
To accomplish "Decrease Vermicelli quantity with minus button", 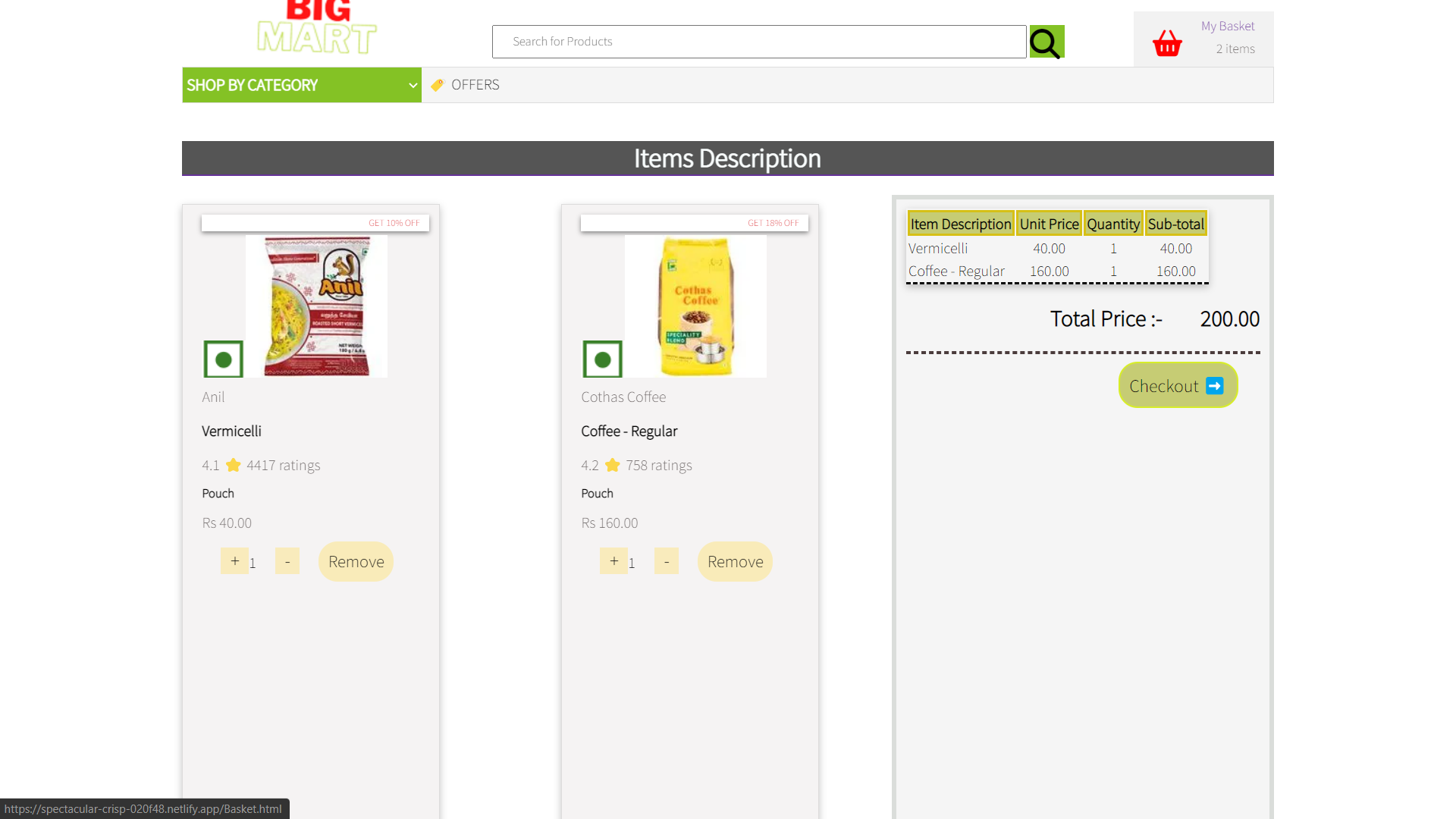I will point(287,561).
